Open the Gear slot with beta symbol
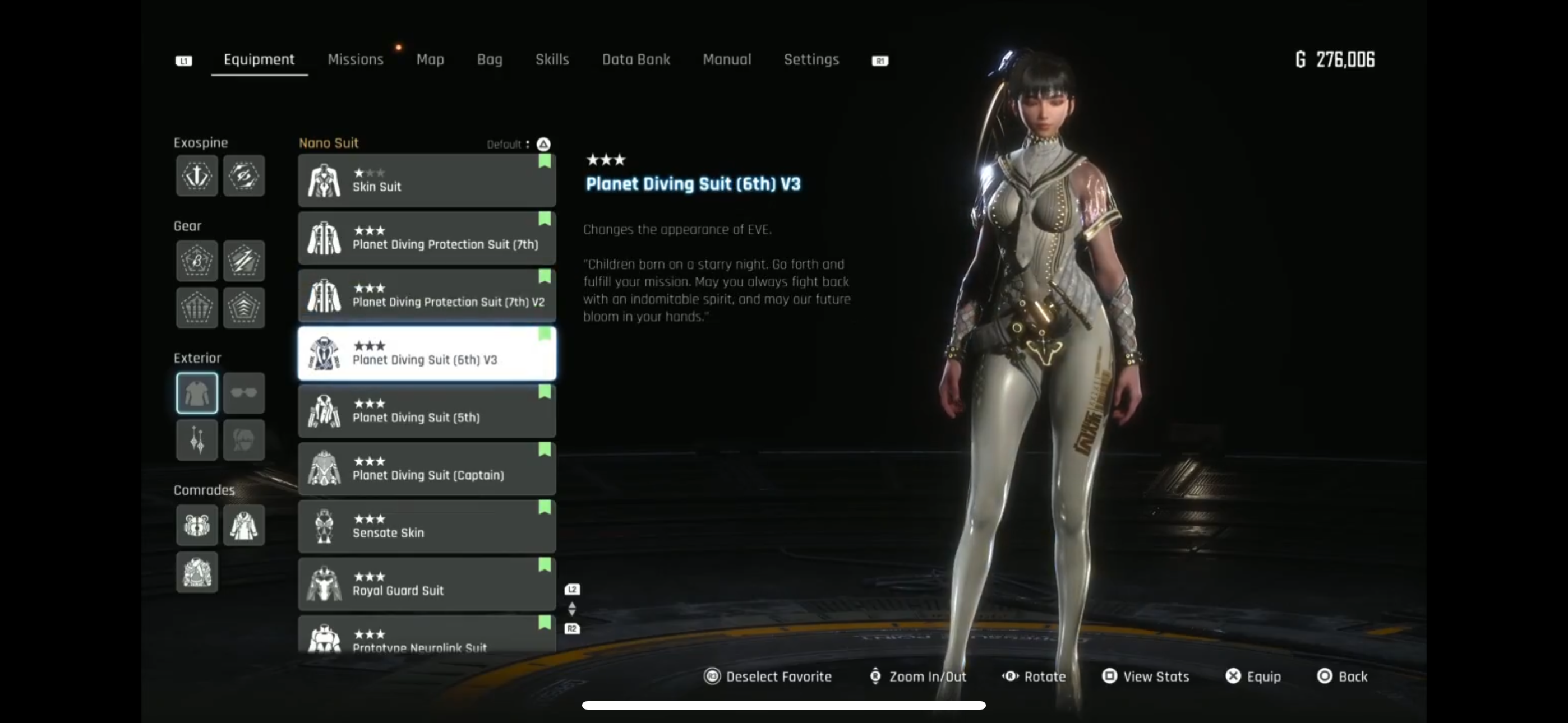 tap(197, 261)
